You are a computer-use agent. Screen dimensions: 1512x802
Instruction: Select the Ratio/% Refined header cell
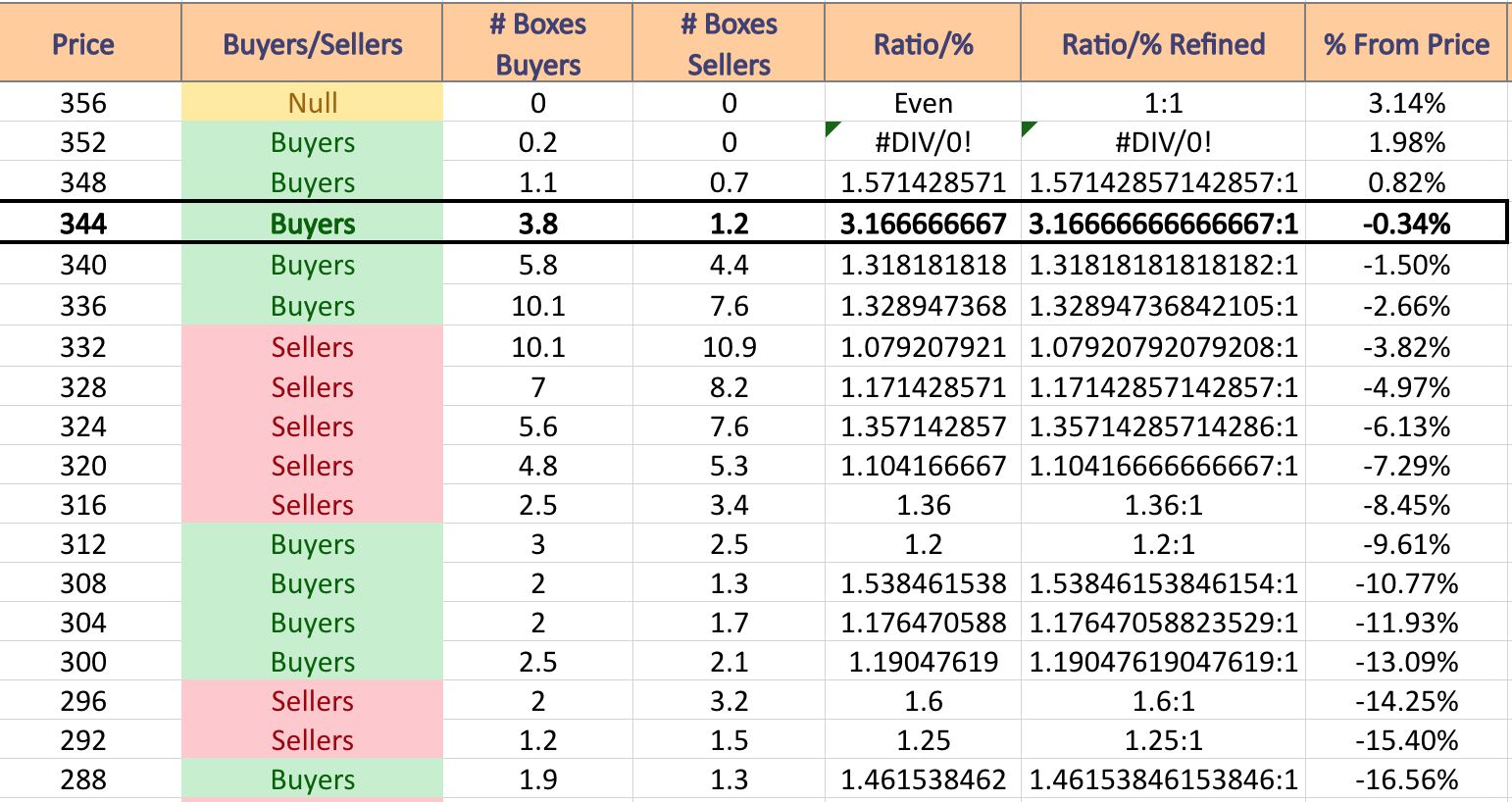tap(1163, 43)
